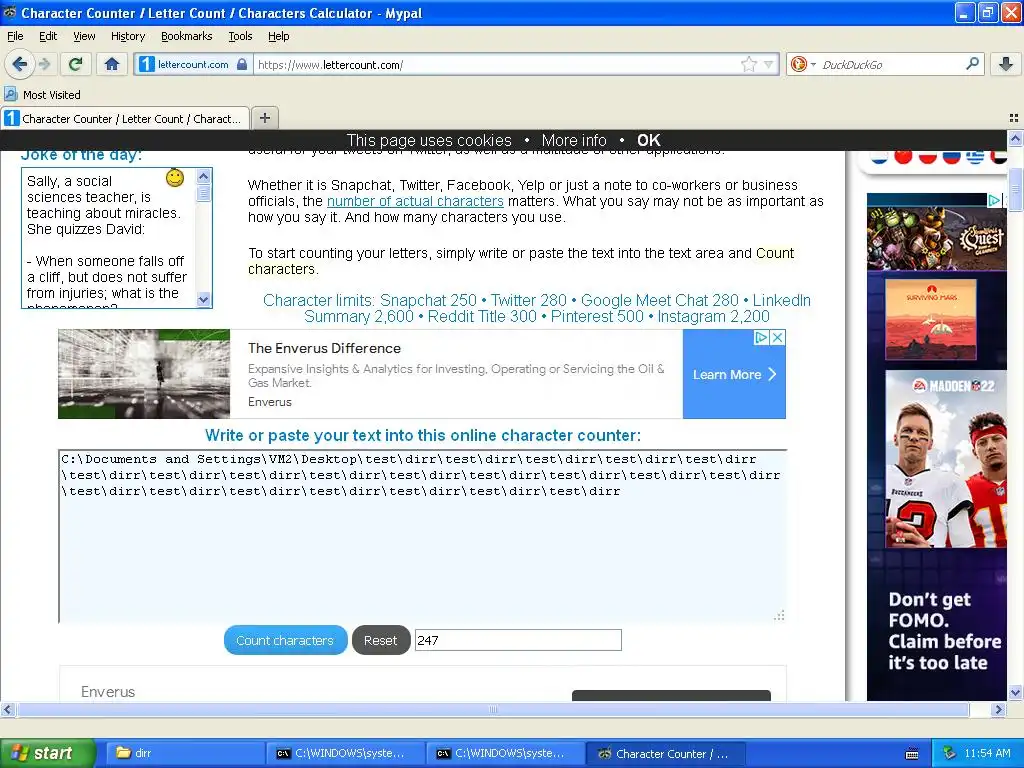Screen dimensions: 1024x768
Task: Open the Most Visited bookmarks folder
Action: pos(43,95)
